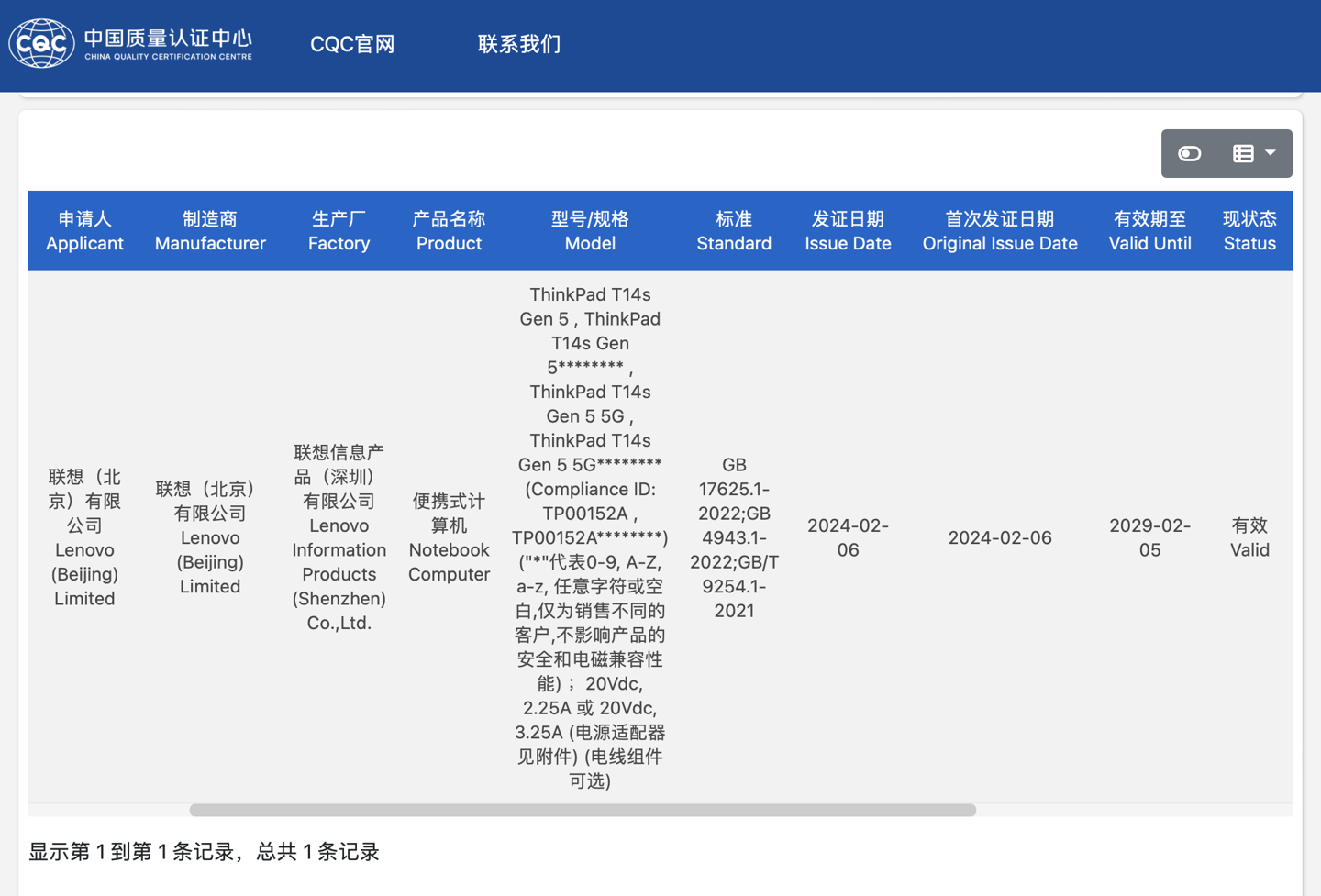Expand the columns dropdown caret

point(1271,153)
